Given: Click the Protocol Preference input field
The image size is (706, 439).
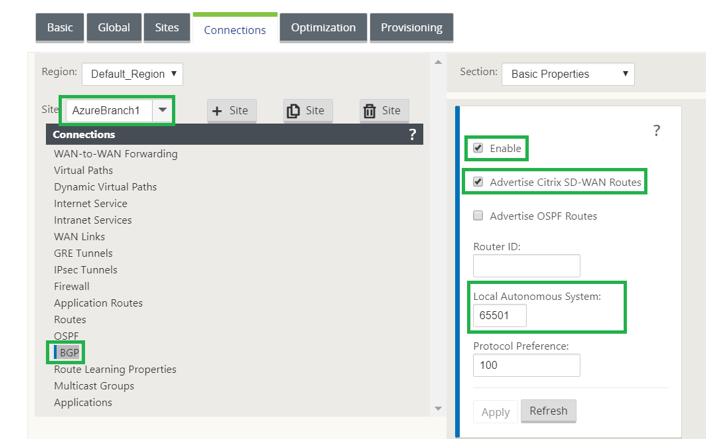Looking at the screenshot, I should tap(526, 365).
